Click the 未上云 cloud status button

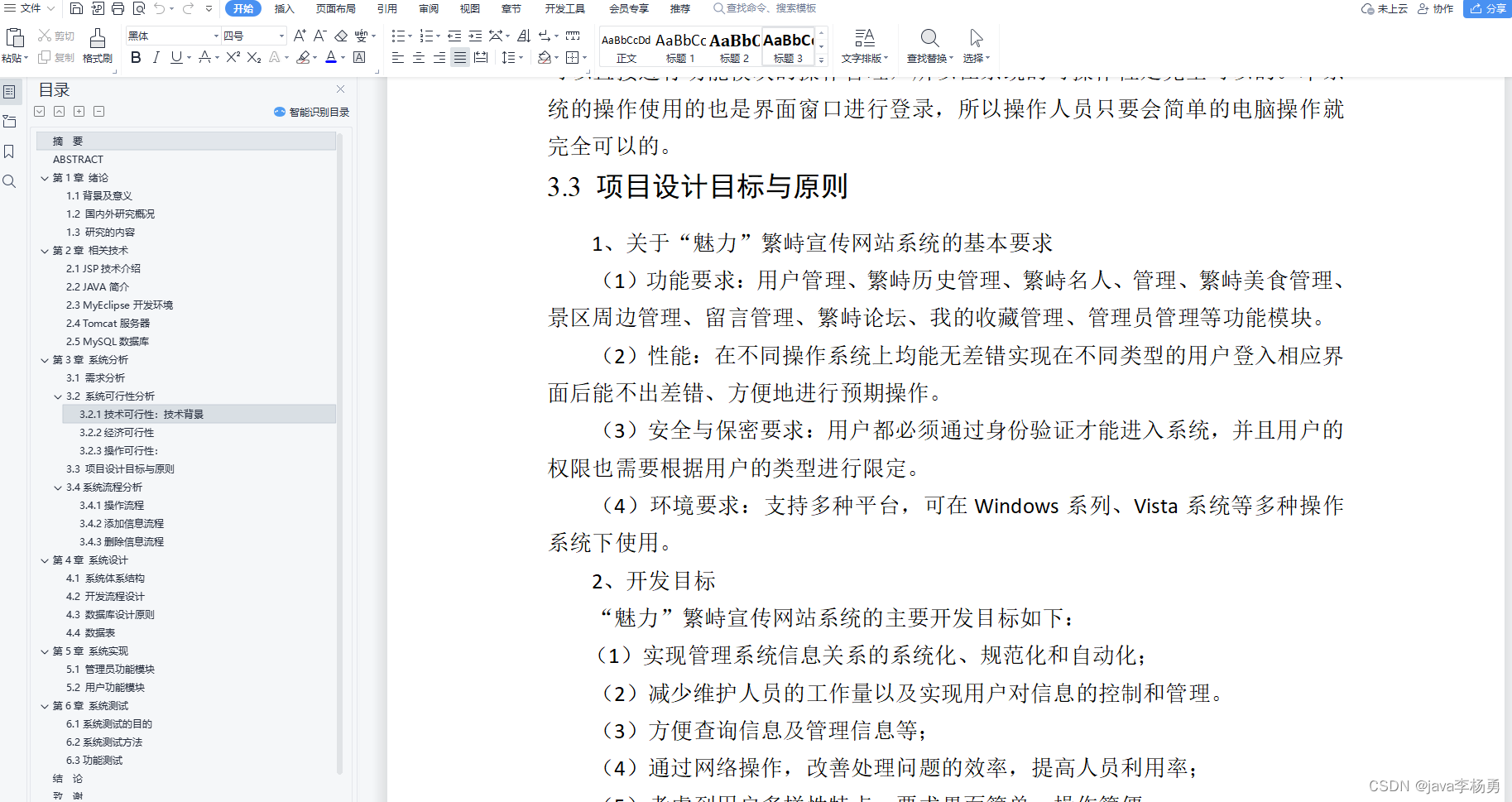click(x=1384, y=8)
